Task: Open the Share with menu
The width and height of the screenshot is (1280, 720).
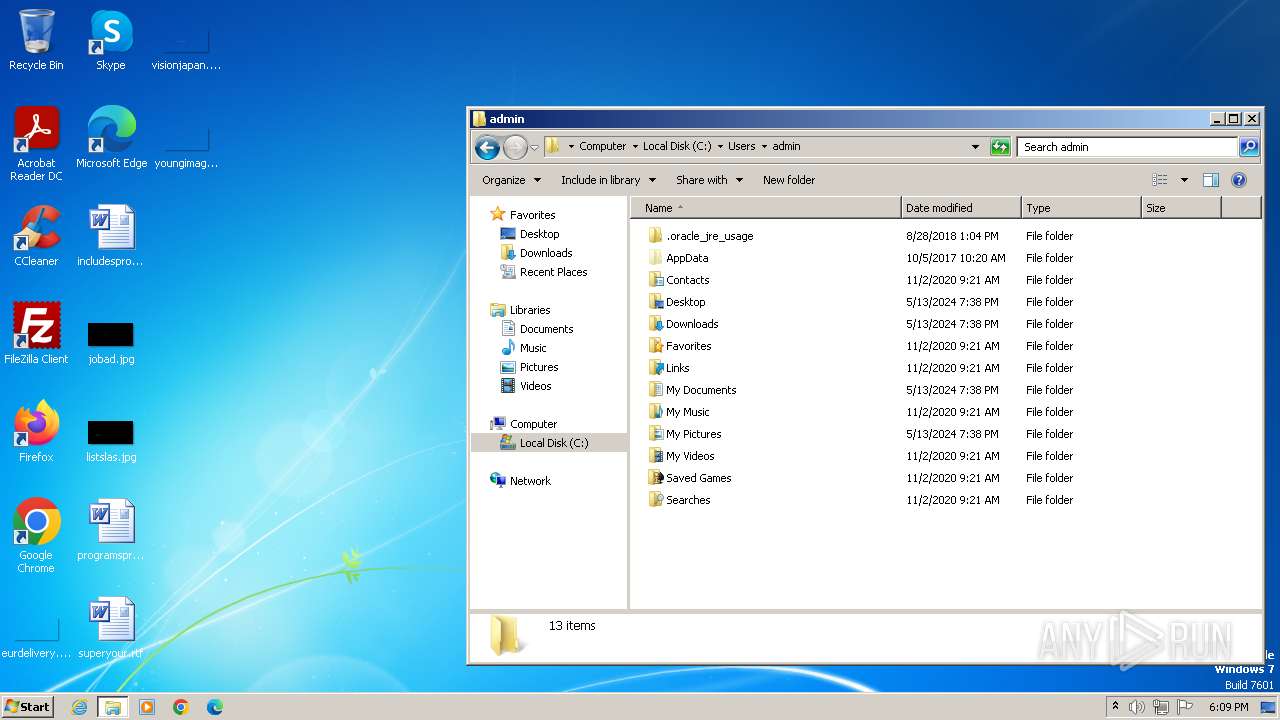Action: 709,180
